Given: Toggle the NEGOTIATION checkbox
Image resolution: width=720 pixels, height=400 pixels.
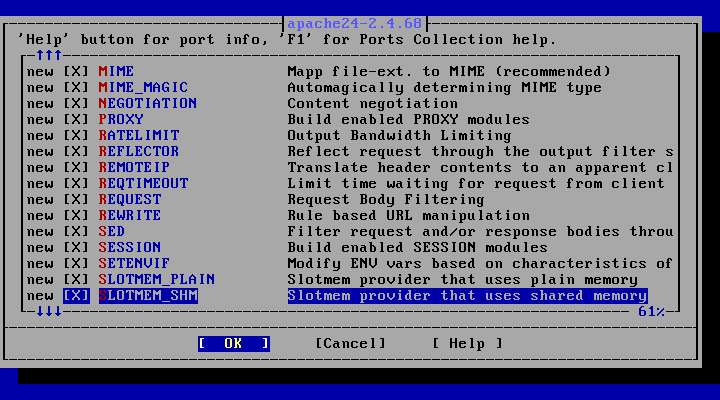Looking at the screenshot, I should [76, 104].
